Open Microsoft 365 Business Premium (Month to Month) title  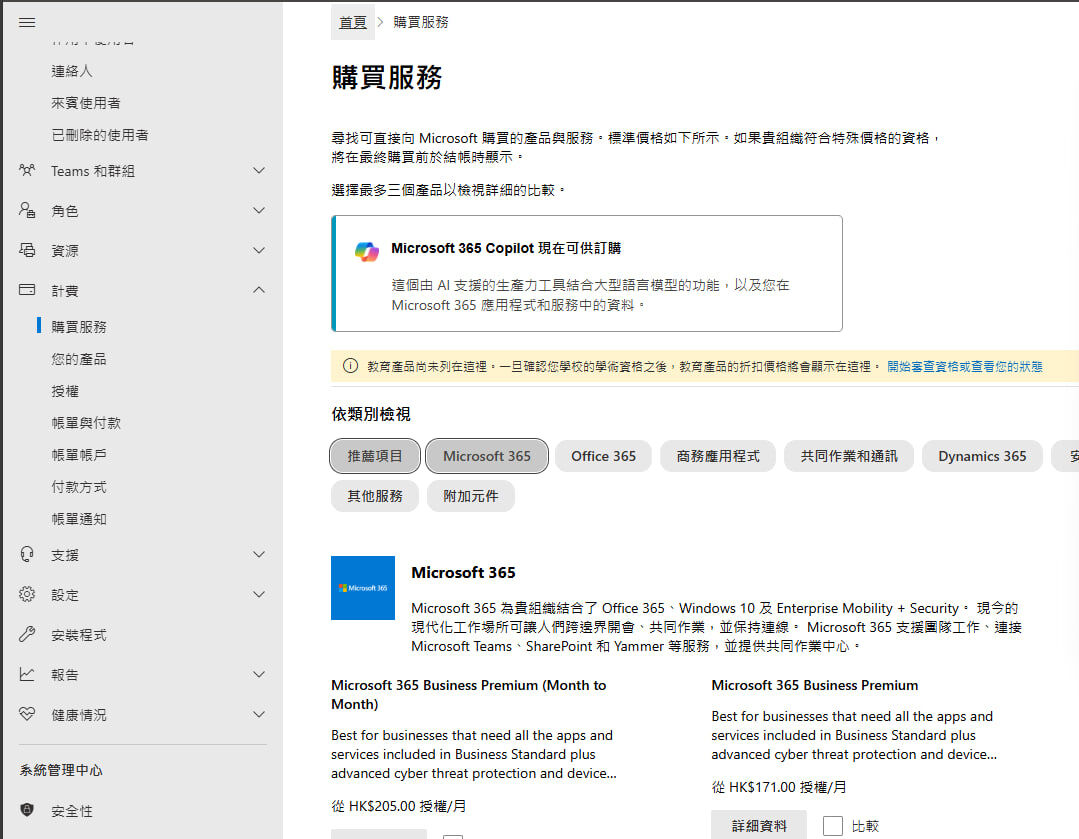[x=469, y=694]
